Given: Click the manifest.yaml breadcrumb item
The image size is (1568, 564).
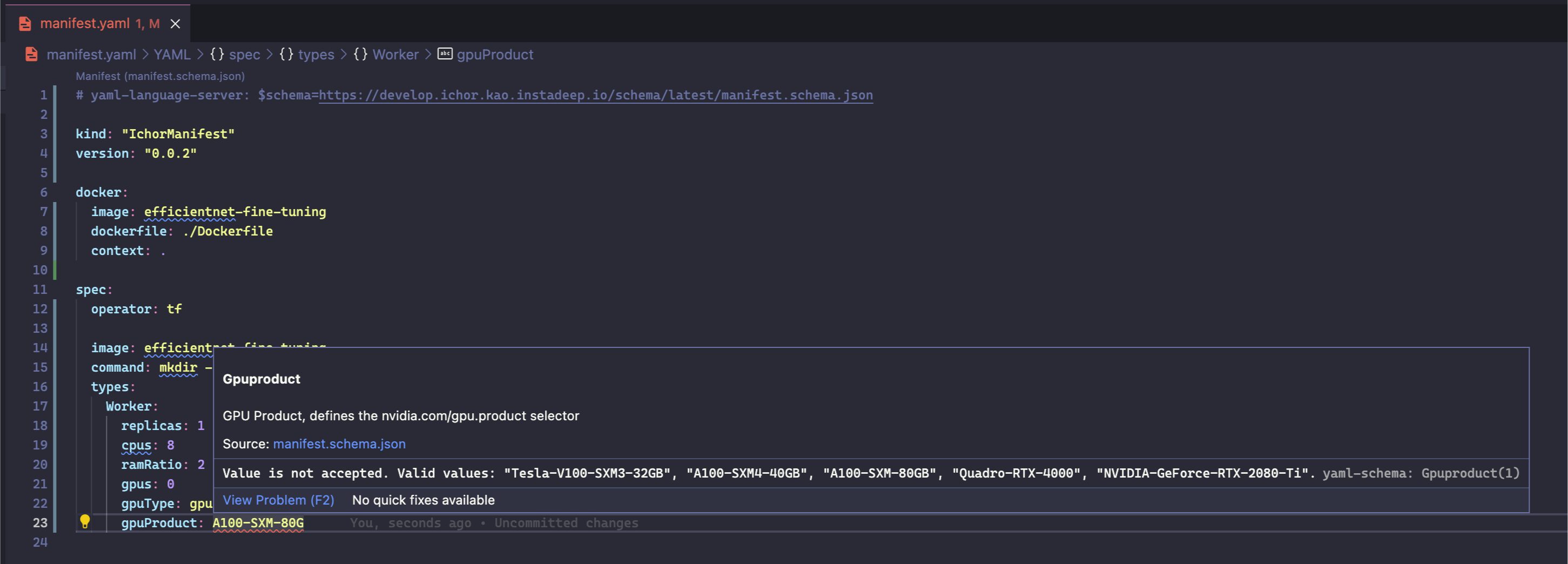Looking at the screenshot, I should (x=91, y=54).
